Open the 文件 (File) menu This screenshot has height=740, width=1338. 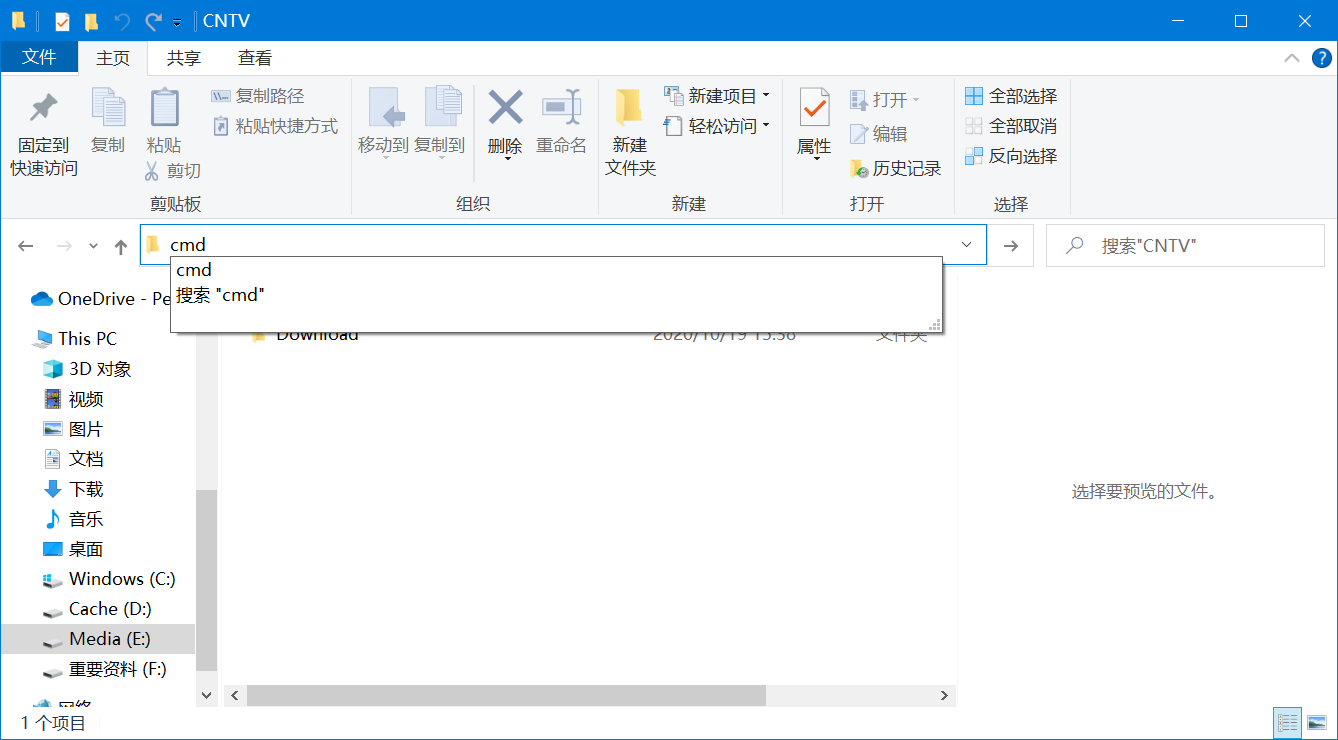(39, 57)
